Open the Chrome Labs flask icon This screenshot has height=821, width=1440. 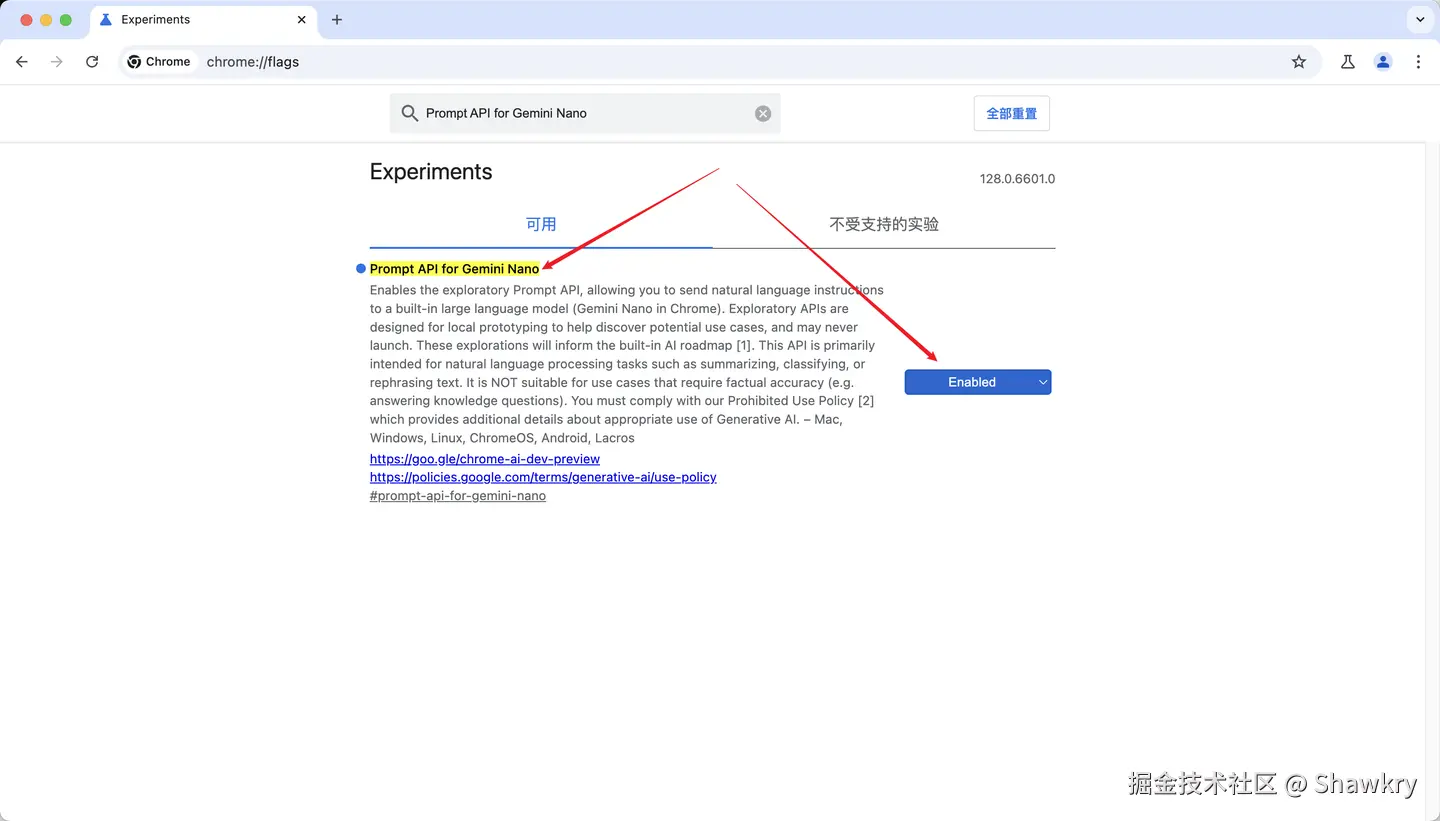[x=1348, y=62]
